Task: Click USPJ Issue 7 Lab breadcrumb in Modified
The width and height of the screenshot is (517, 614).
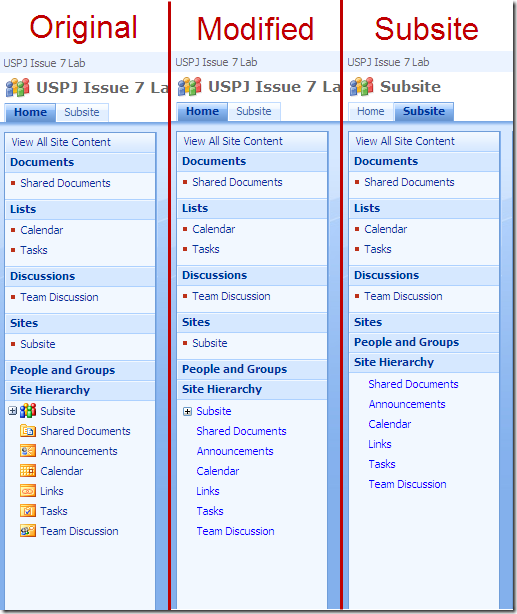Action: [x=216, y=62]
